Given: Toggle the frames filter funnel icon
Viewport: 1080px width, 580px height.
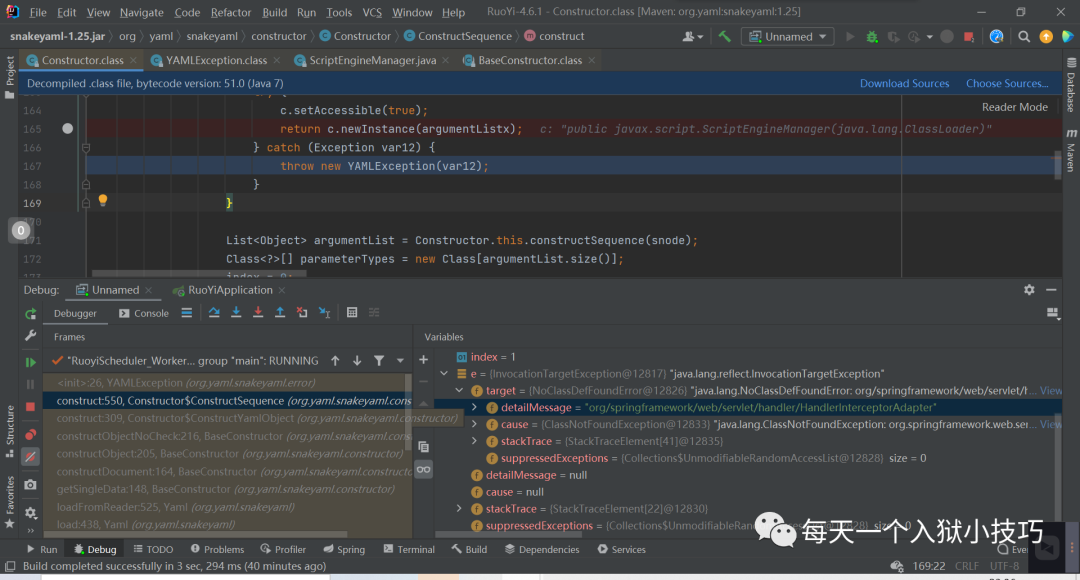Looking at the screenshot, I should click(379, 360).
